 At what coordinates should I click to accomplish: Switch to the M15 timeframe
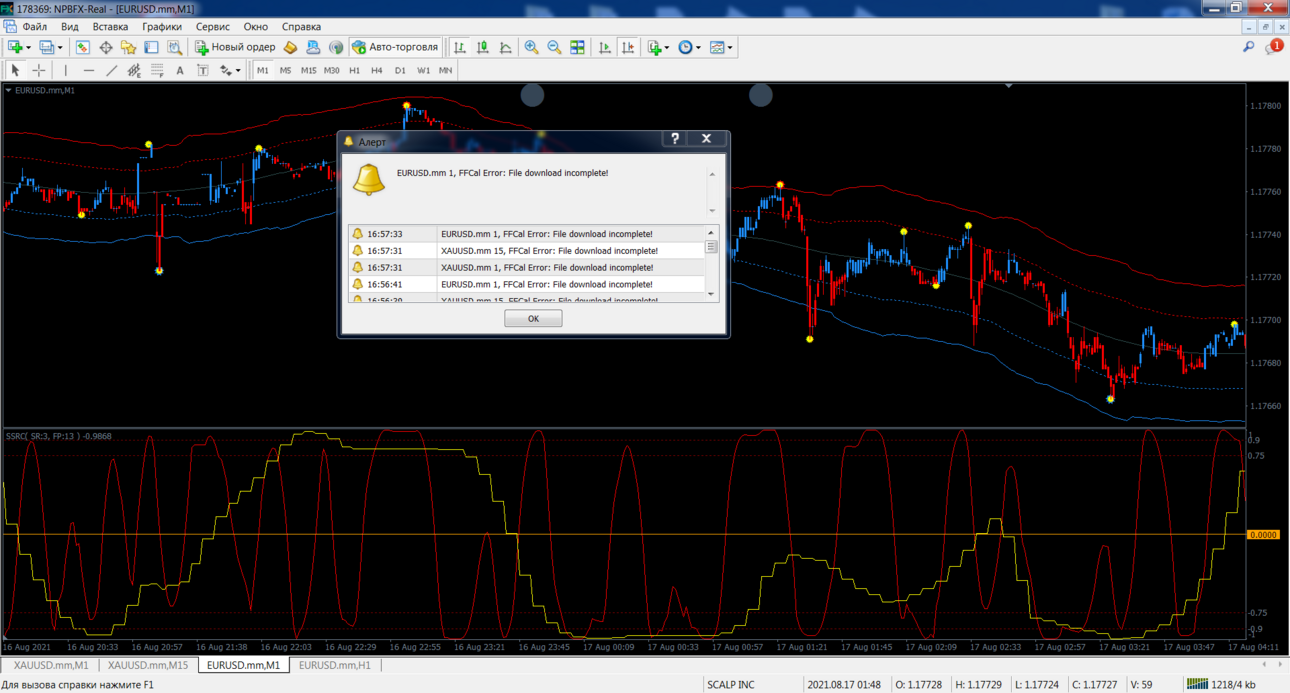pos(308,70)
